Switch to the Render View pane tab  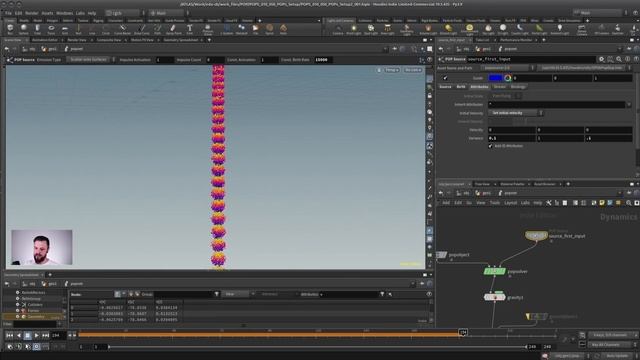(x=77, y=40)
